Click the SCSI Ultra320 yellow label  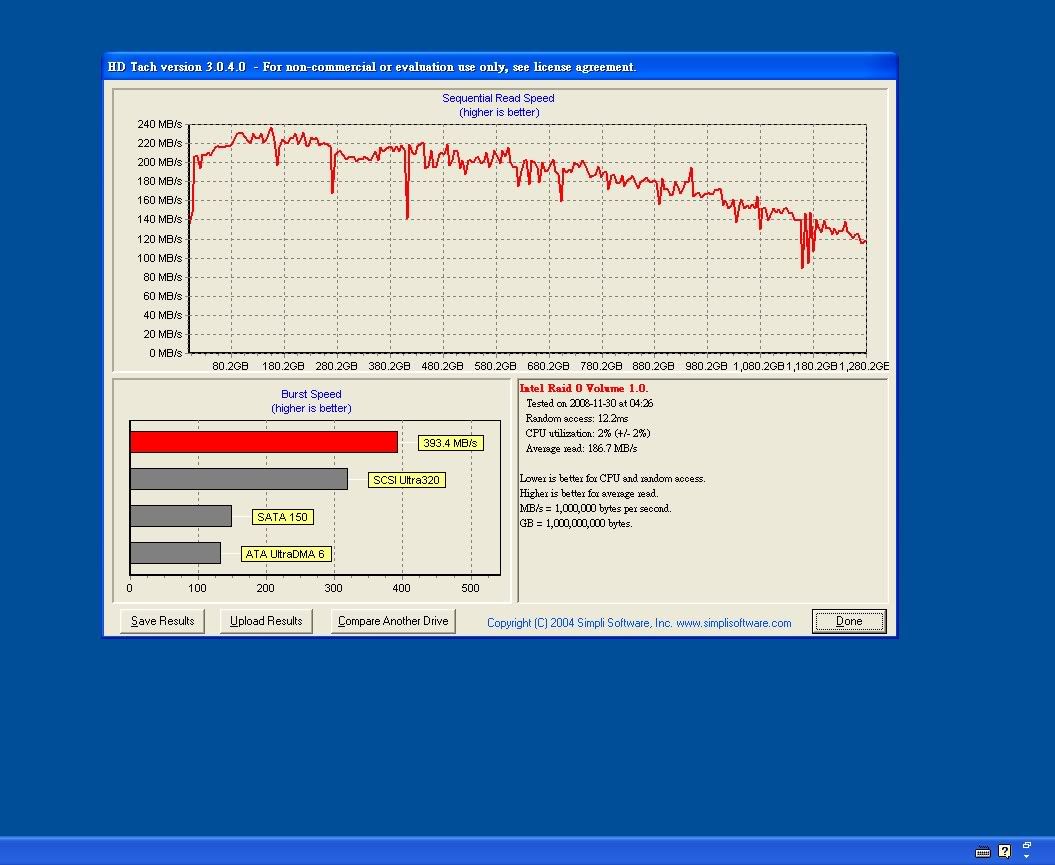coord(406,480)
